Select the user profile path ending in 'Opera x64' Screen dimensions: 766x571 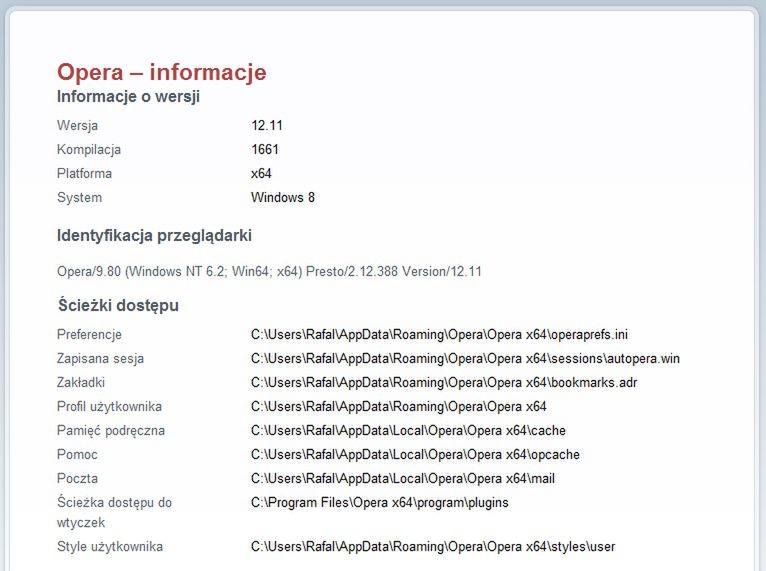(x=399, y=406)
